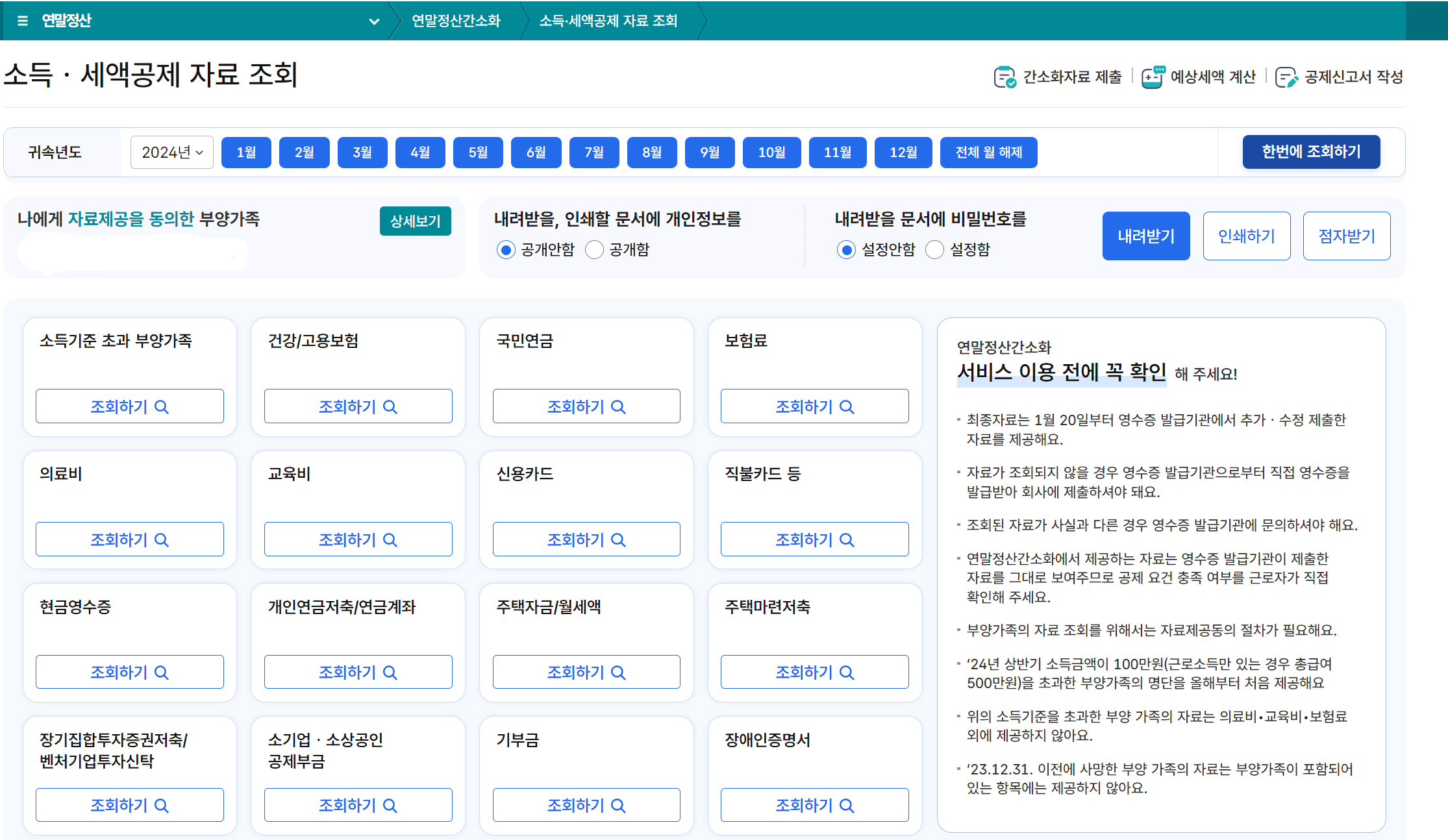The height and width of the screenshot is (840, 1448).
Task: Click the 공제신고서 작성 pencil icon
Action: click(x=1286, y=77)
